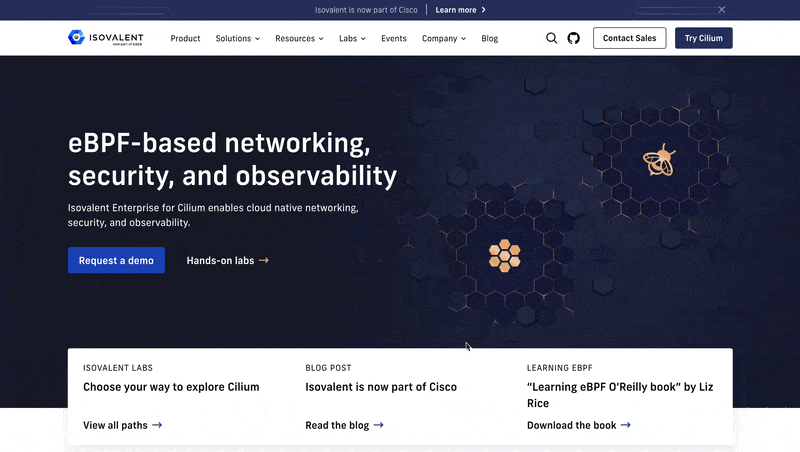Screen dimensions: 800x452
Task: Open the GitHub icon link
Action: click(x=573, y=38)
